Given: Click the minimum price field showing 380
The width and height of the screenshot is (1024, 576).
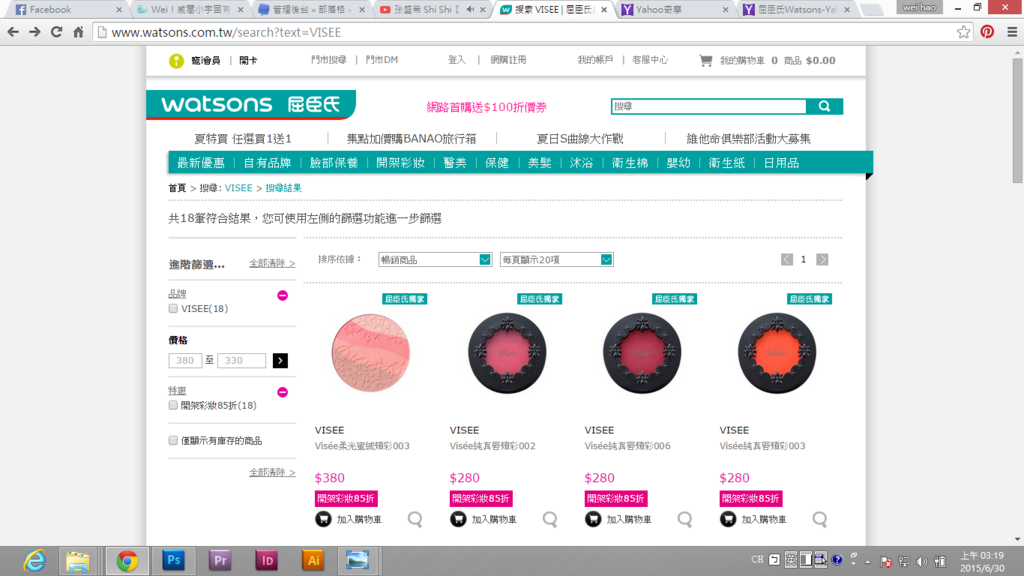Looking at the screenshot, I should click(185, 360).
